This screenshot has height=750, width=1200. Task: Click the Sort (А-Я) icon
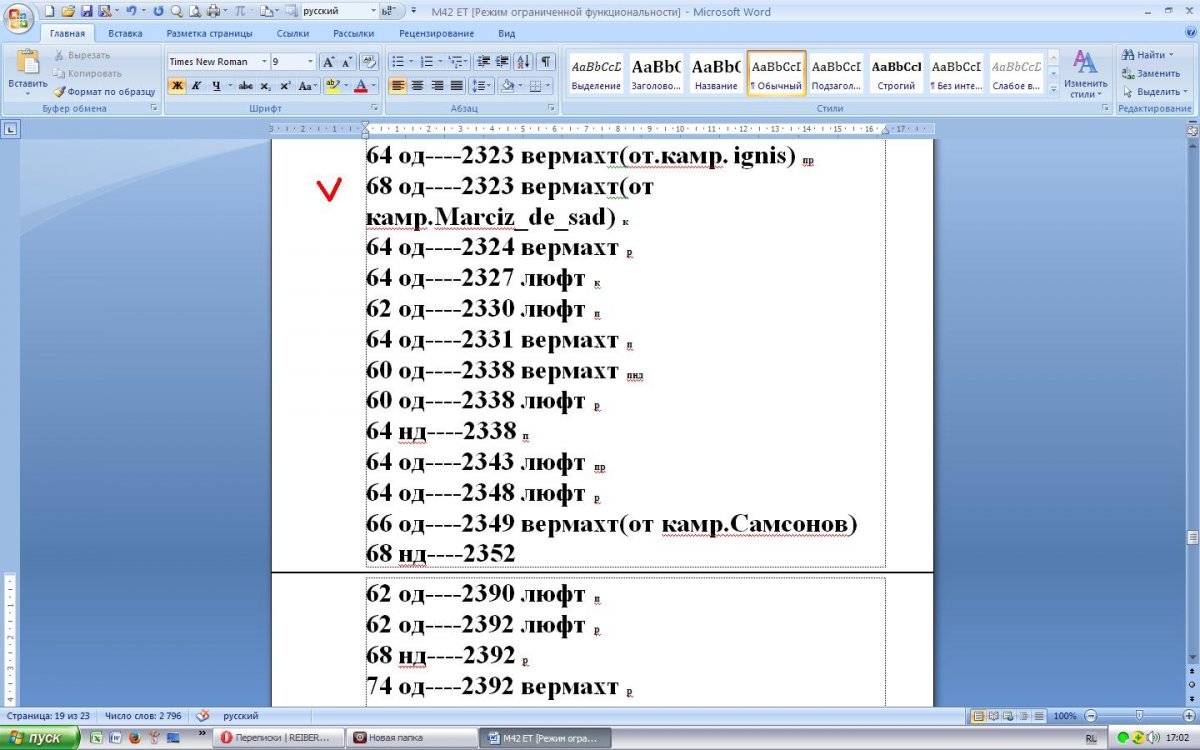click(x=526, y=62)
